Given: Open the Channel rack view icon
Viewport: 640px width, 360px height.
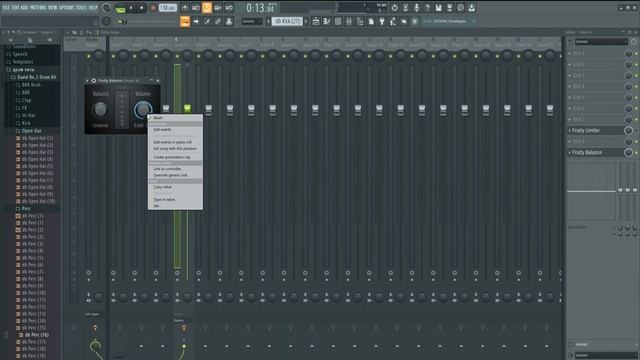Looking at the screenshot, I should coord(338,21).
